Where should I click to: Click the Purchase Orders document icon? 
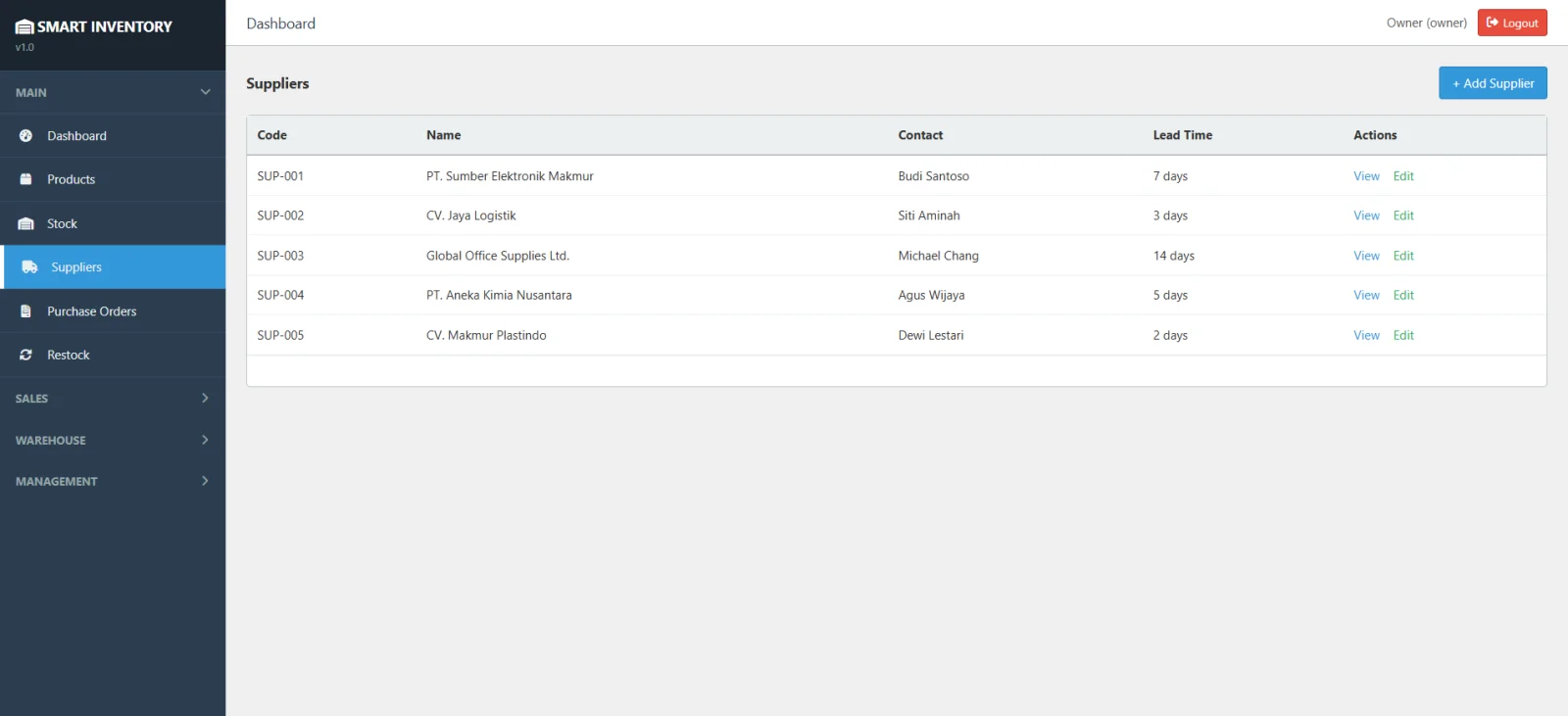click(26, 311)
